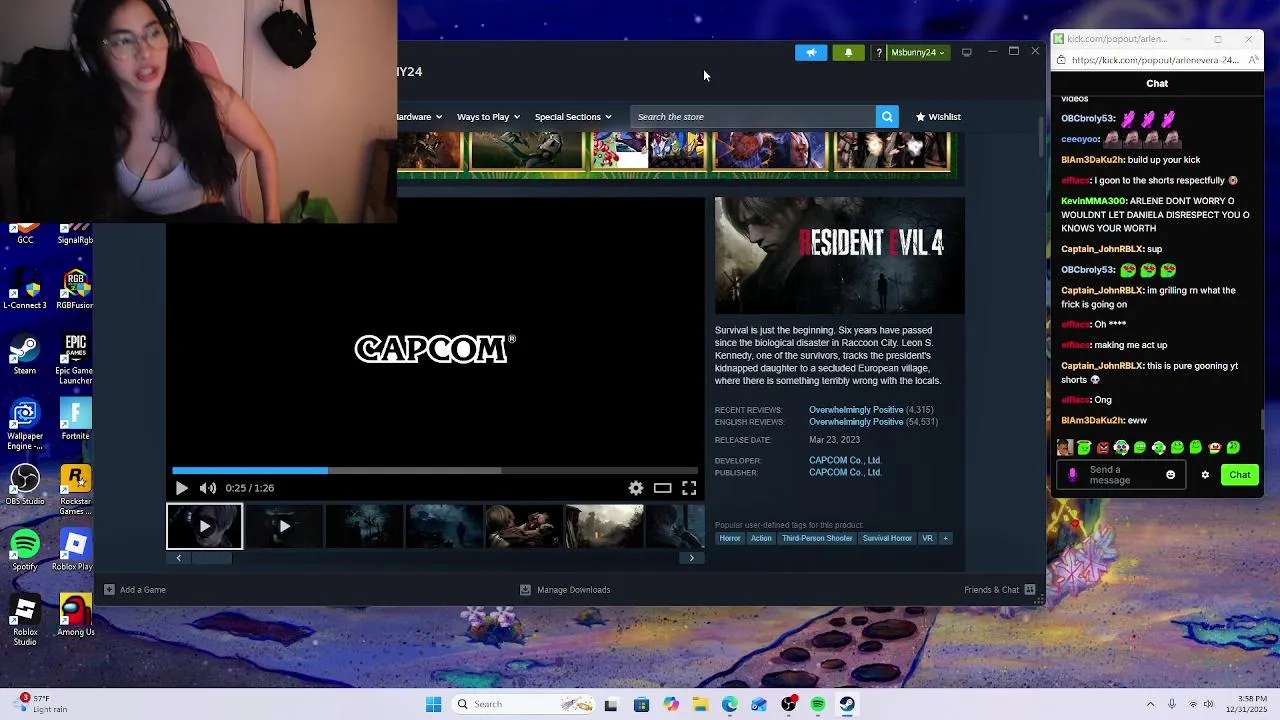This screenshot has width=1280, height=720.
Task: Open Manage Downloads in Steam
Action: click(565, 590)
